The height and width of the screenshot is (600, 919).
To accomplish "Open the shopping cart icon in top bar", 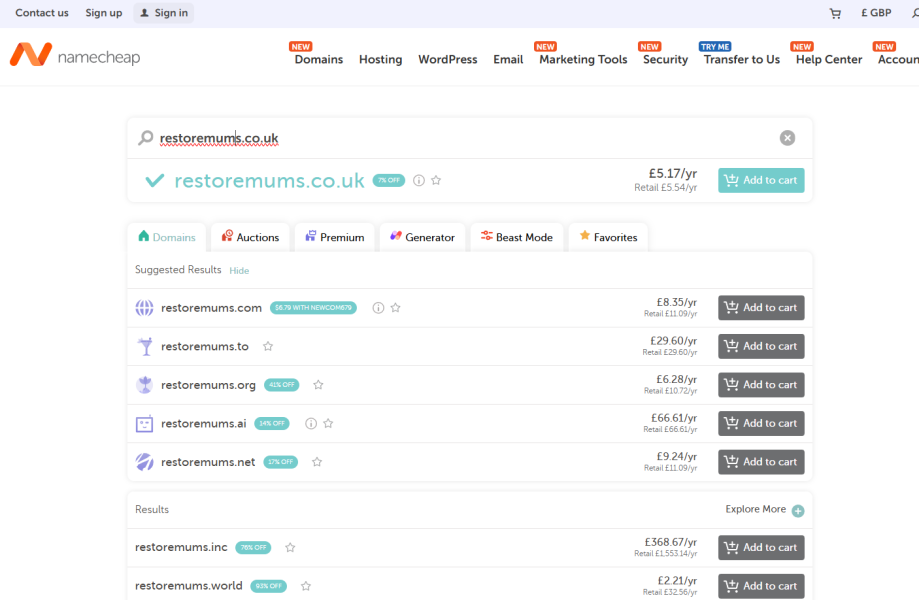I will click(x=835, y=13).
